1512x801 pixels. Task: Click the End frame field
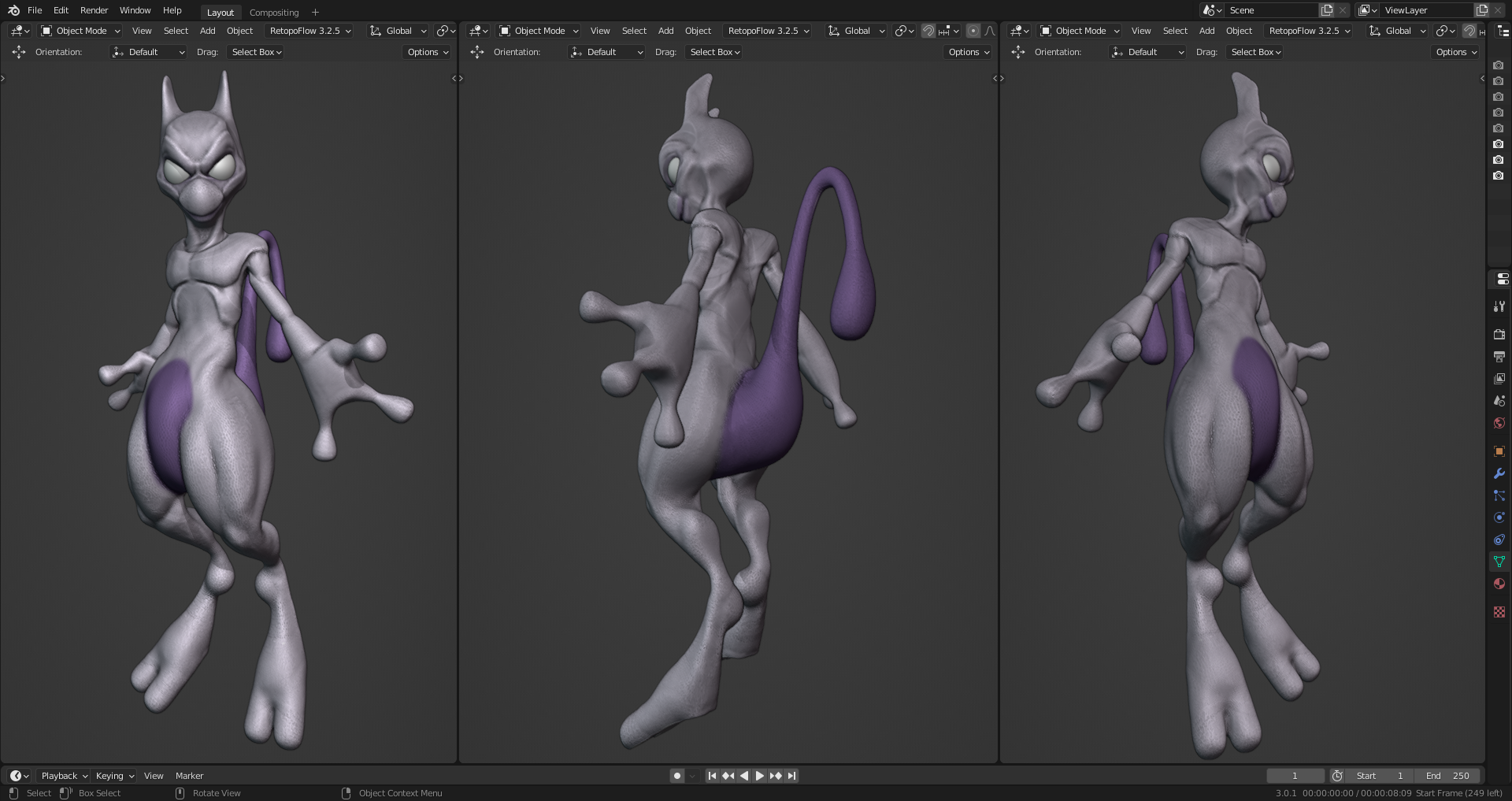(1447, 776)
